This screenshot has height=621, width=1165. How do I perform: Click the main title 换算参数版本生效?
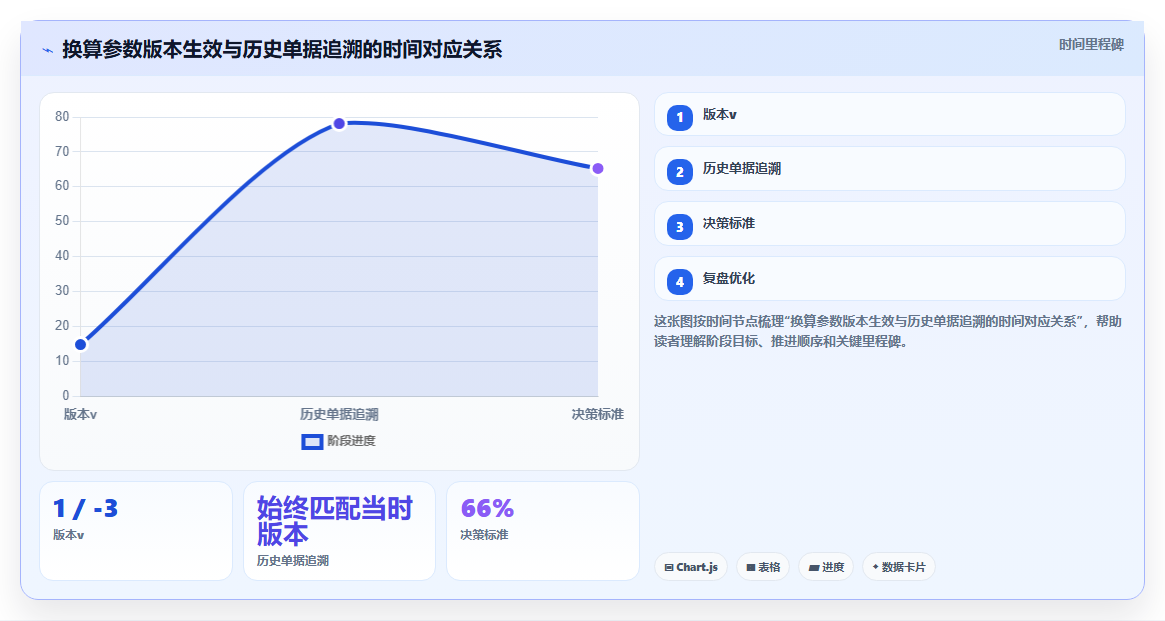click(282, 50)
